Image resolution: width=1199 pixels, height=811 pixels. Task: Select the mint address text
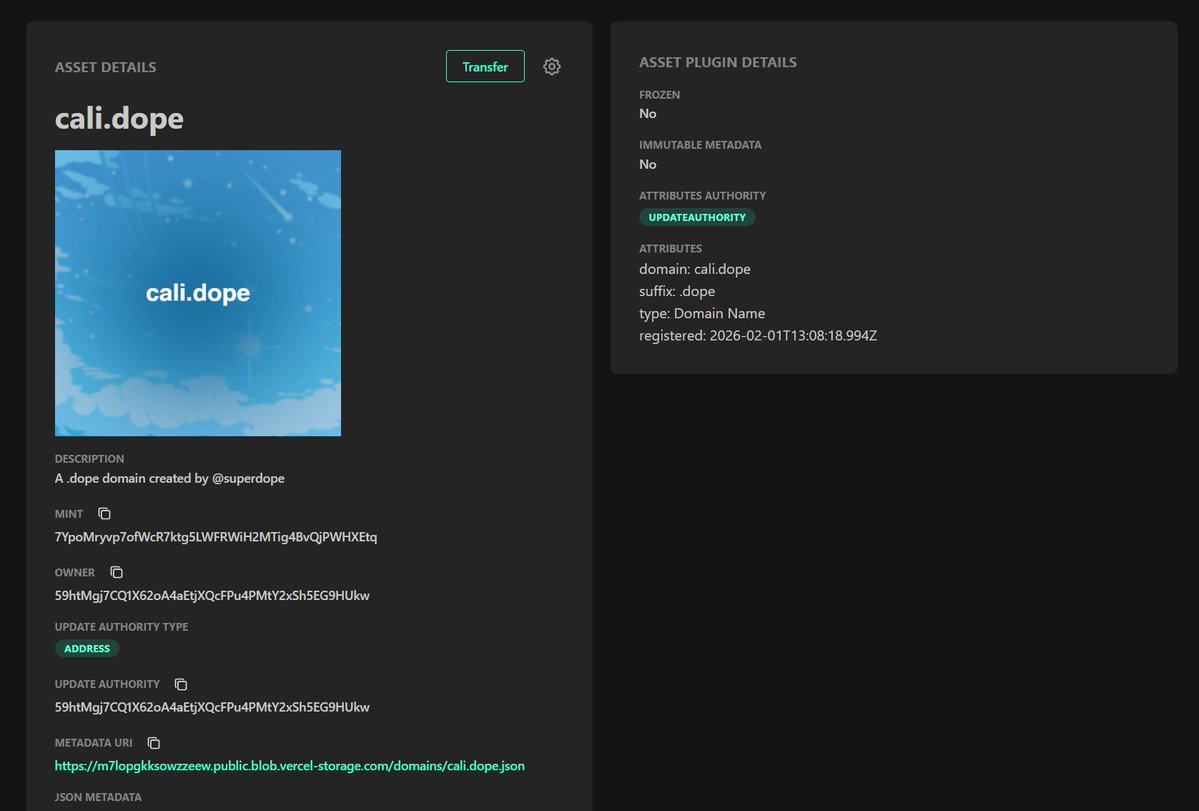[x=215, y=536]
